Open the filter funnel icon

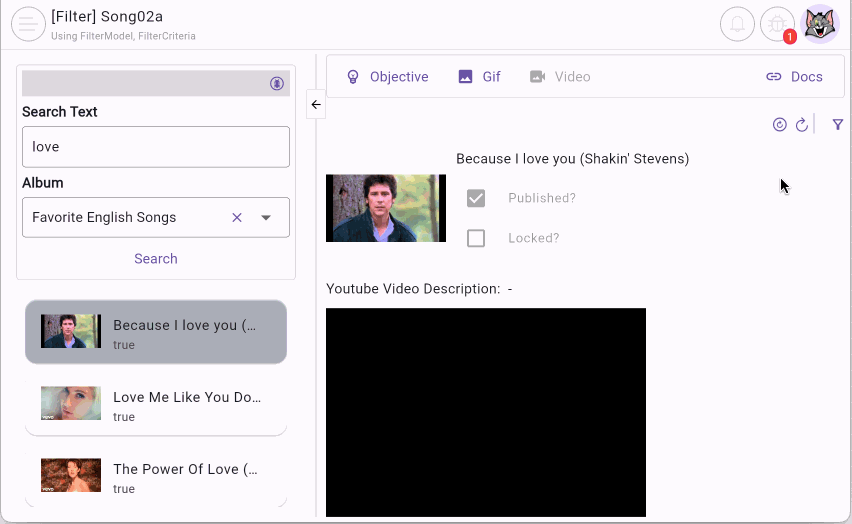[838, 125]
